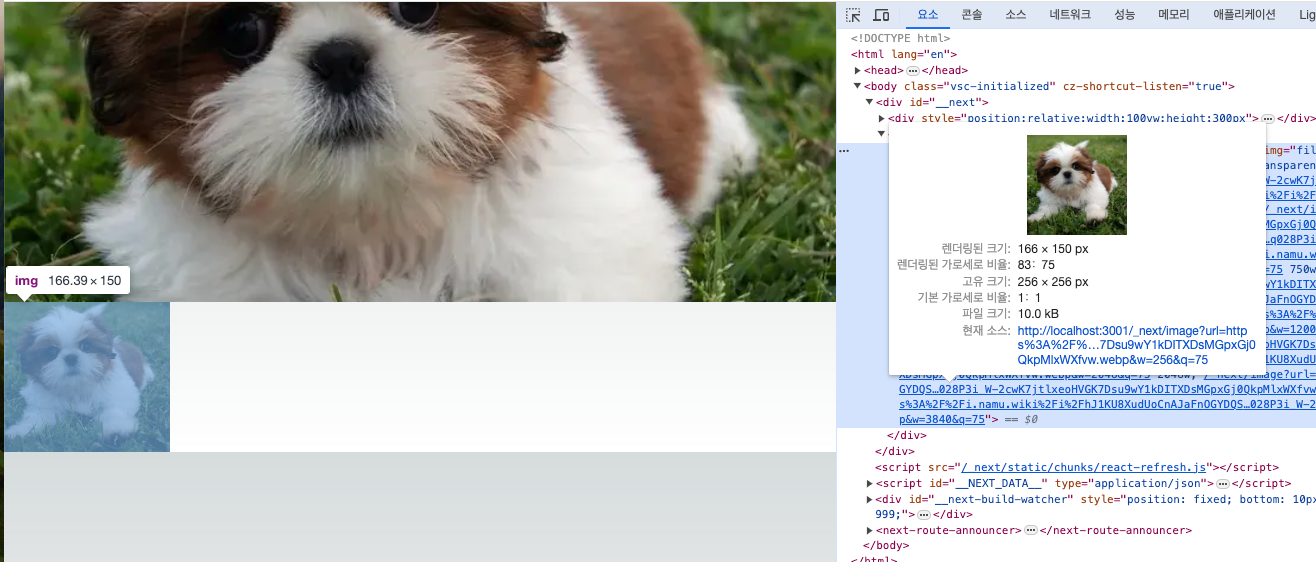
Task: Open the 네트워크 tab
Action: 1069,15
